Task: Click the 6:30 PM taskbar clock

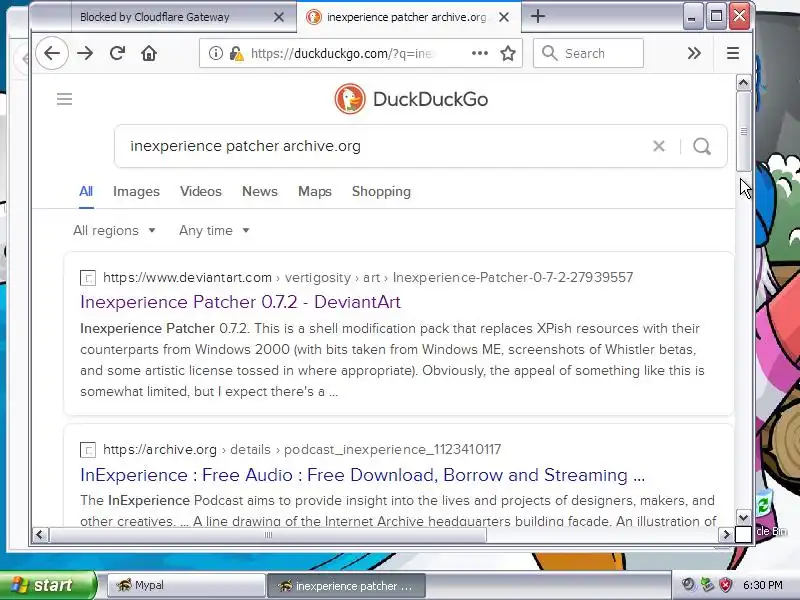Action: point(763,585)
